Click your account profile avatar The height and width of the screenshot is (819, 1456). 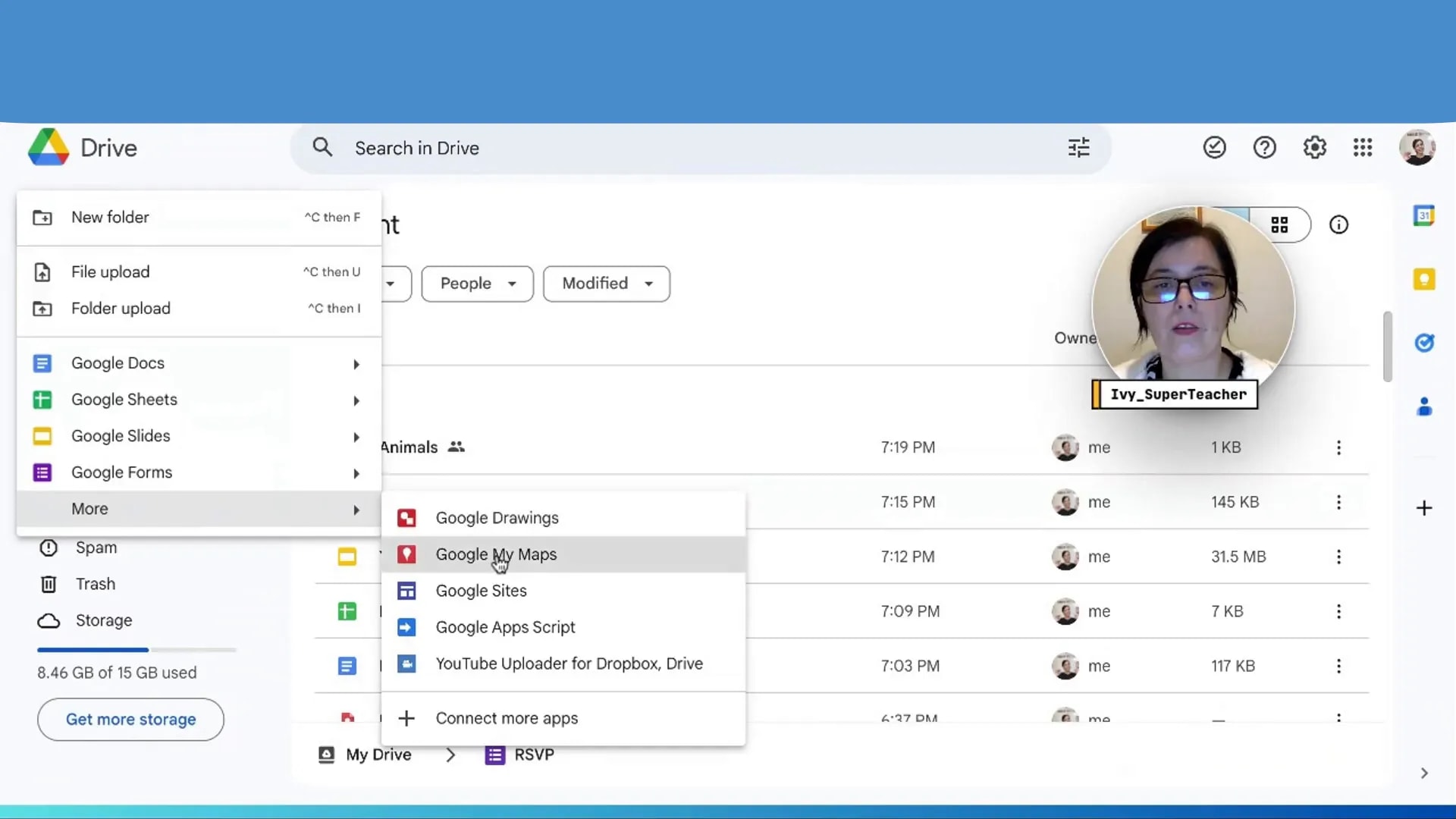(1417, 147)
